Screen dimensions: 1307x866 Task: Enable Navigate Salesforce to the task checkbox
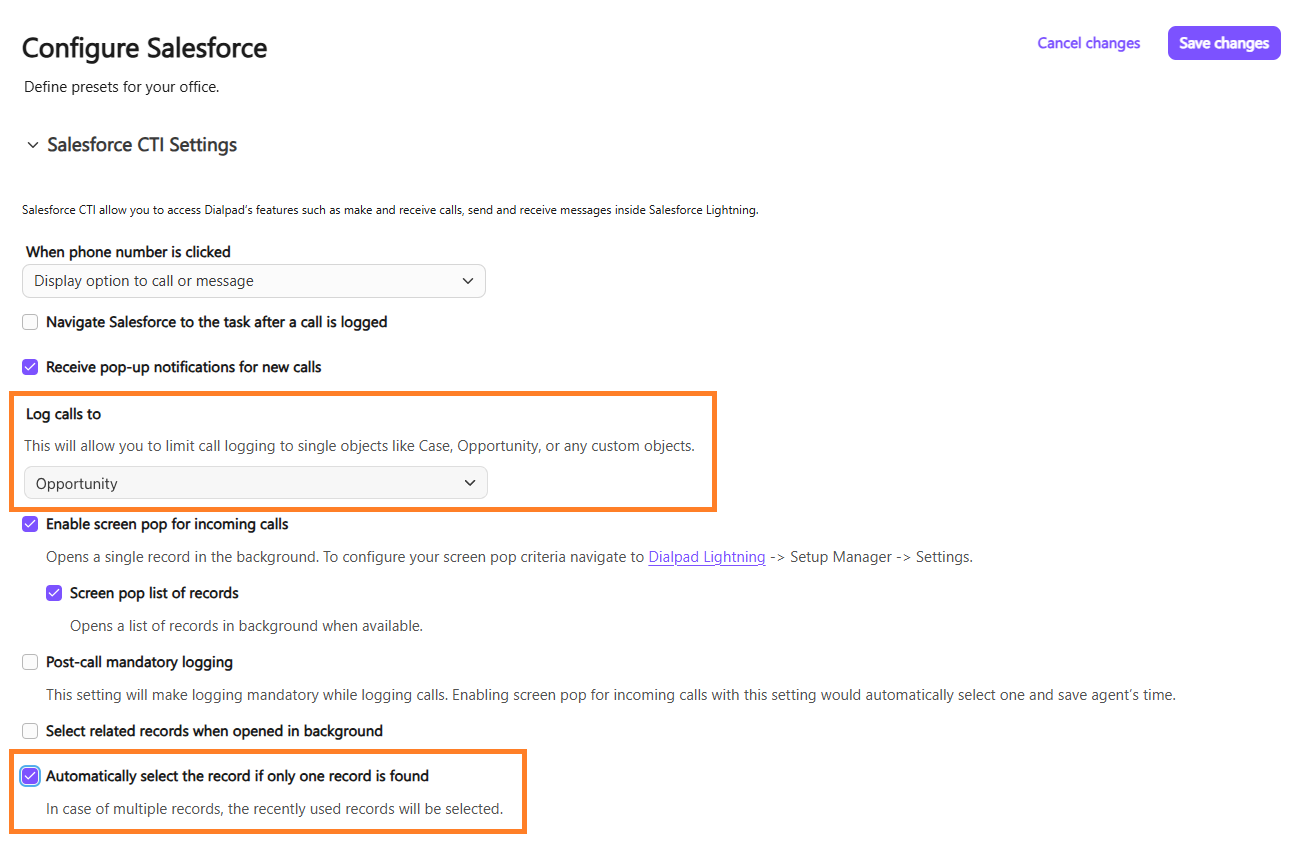click(x=30, y=322)
